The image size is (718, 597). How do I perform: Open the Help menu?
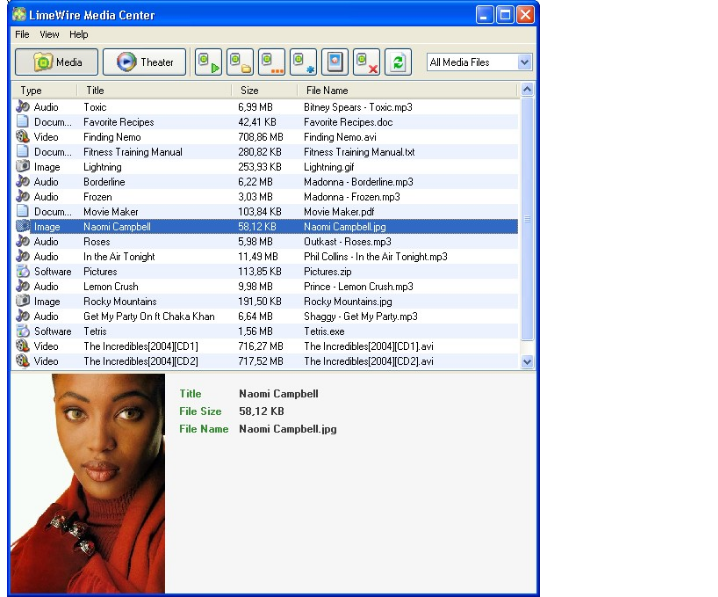(78, 34)
